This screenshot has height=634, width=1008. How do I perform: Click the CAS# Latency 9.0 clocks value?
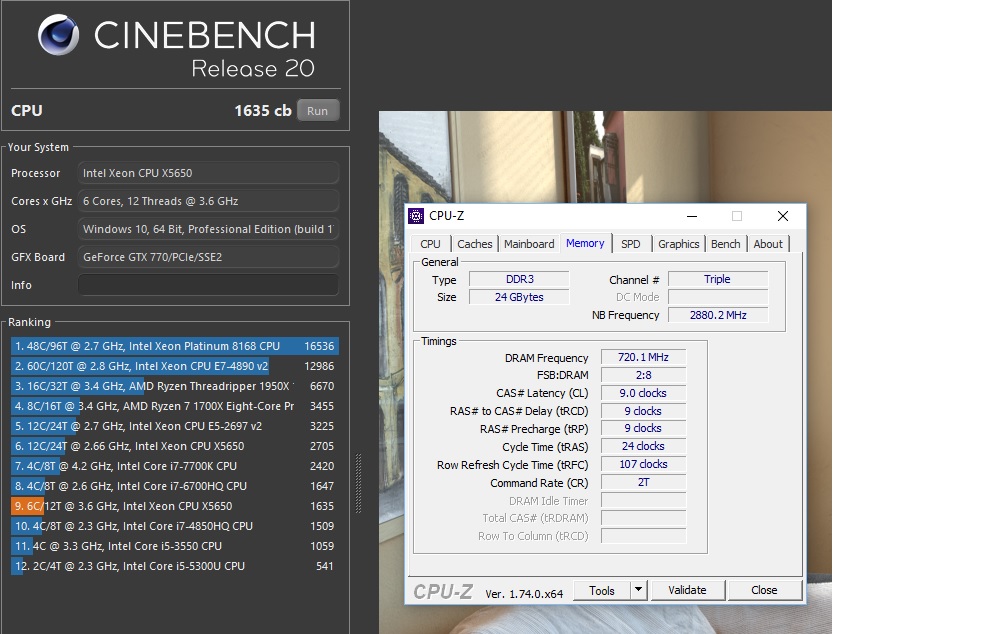(x=644, y=393)
